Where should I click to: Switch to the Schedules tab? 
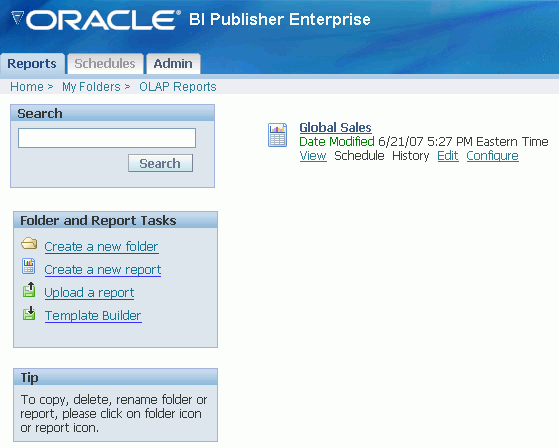tap(105, 64)
